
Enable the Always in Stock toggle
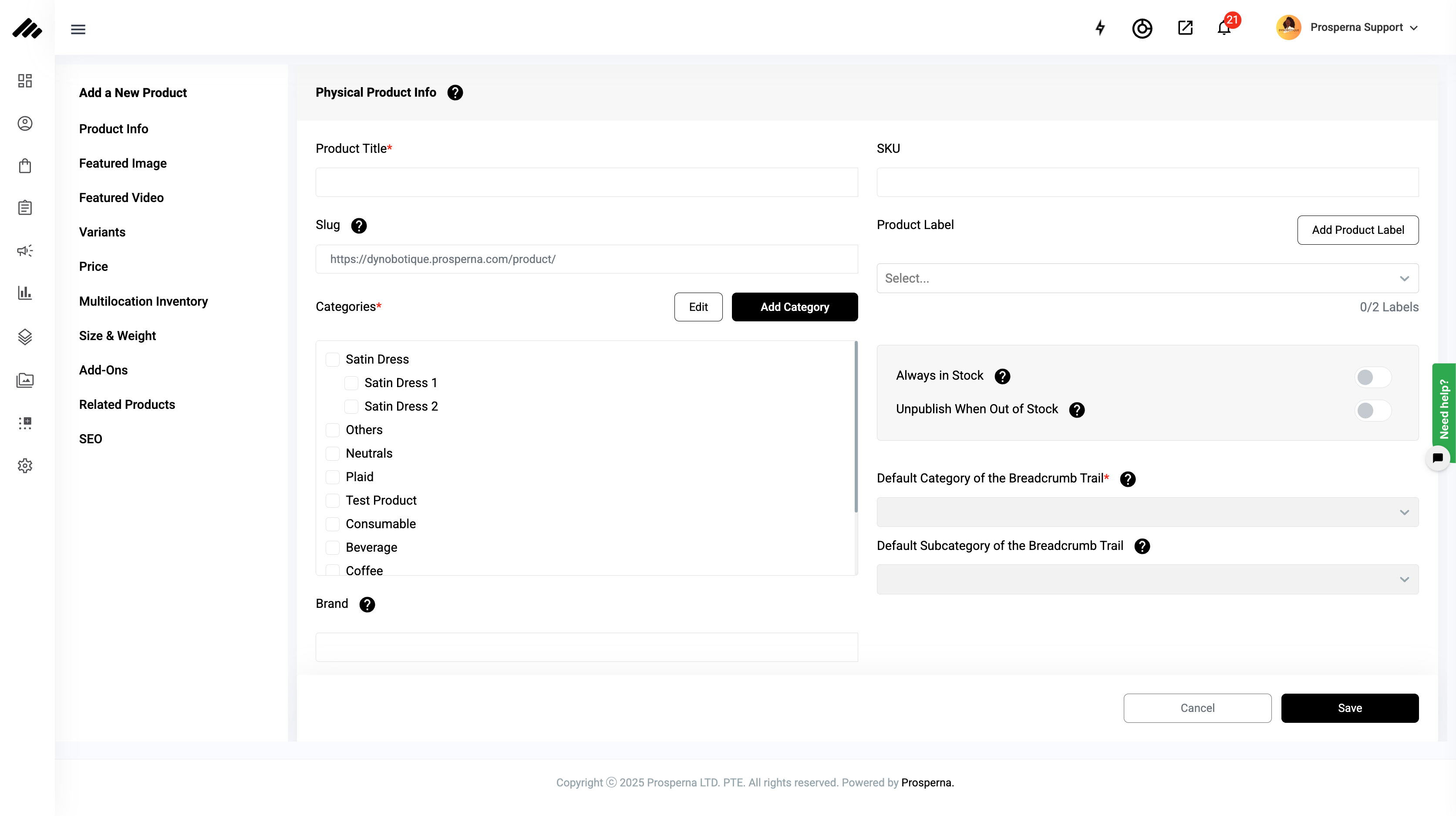[1372, 377]
